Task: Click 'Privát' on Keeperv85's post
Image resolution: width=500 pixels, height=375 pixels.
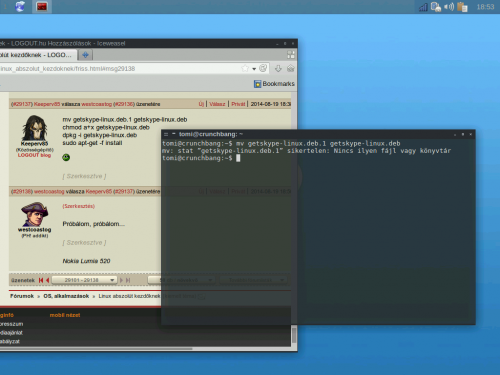Action: coord(238,104)
